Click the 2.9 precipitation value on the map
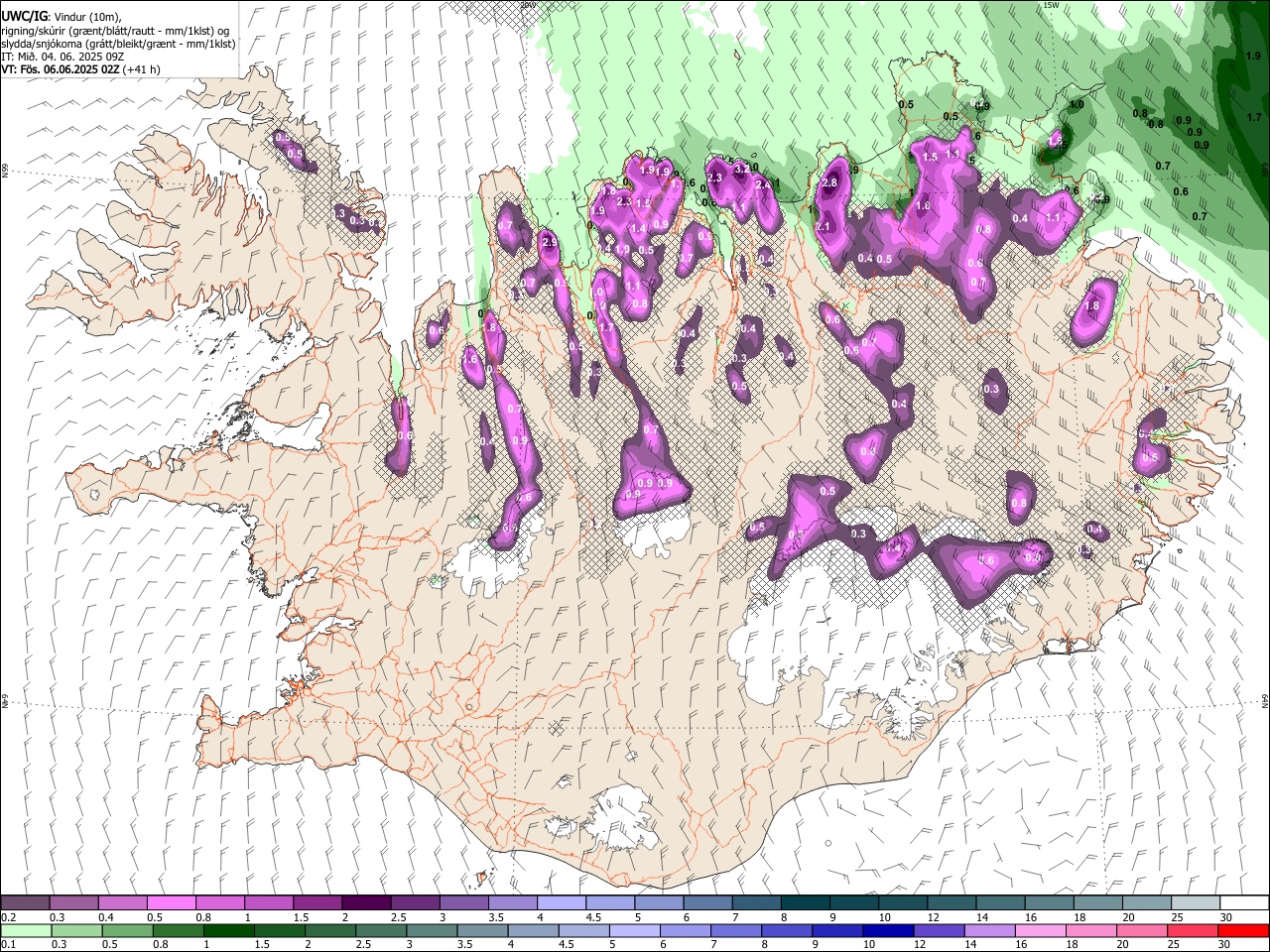The image size is (1270, 952). [x=549, y=242]
